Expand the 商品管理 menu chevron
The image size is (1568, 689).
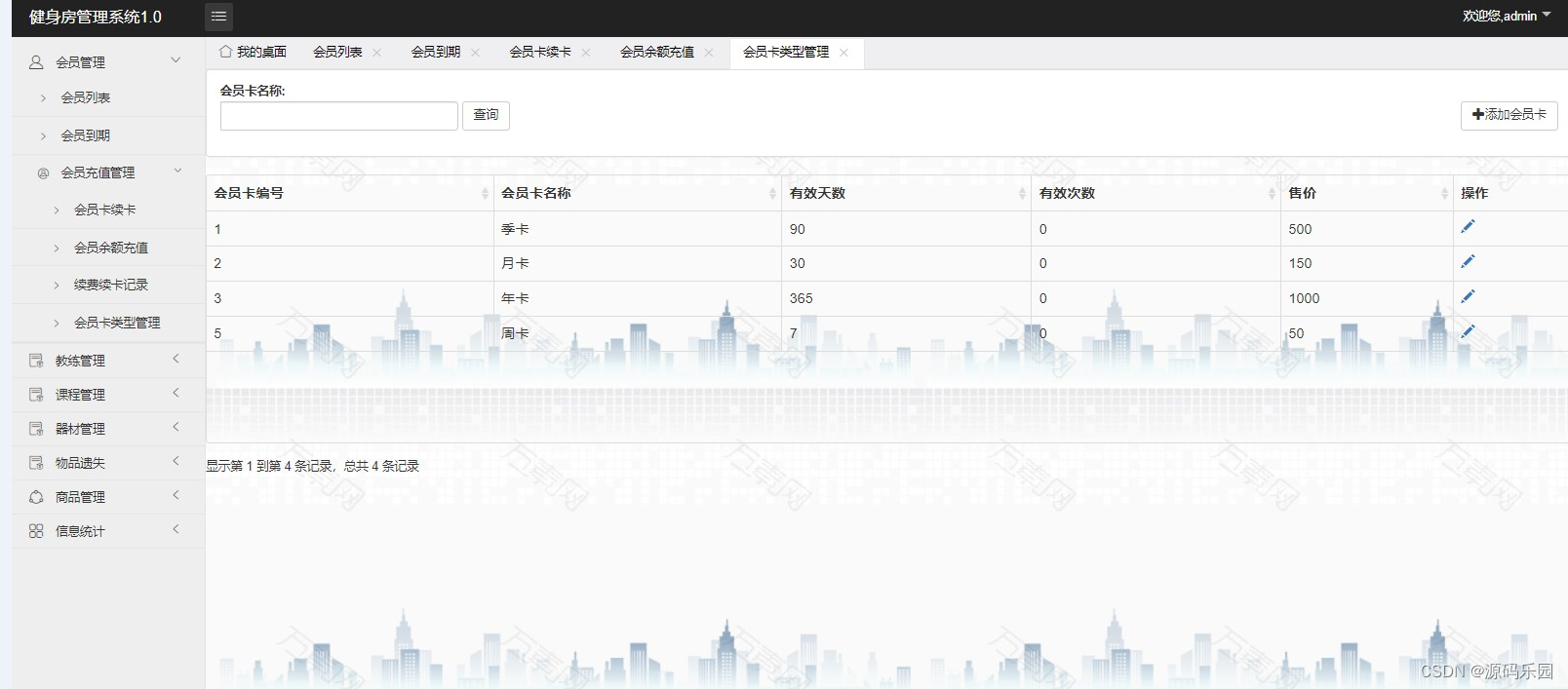coord(176,495)
